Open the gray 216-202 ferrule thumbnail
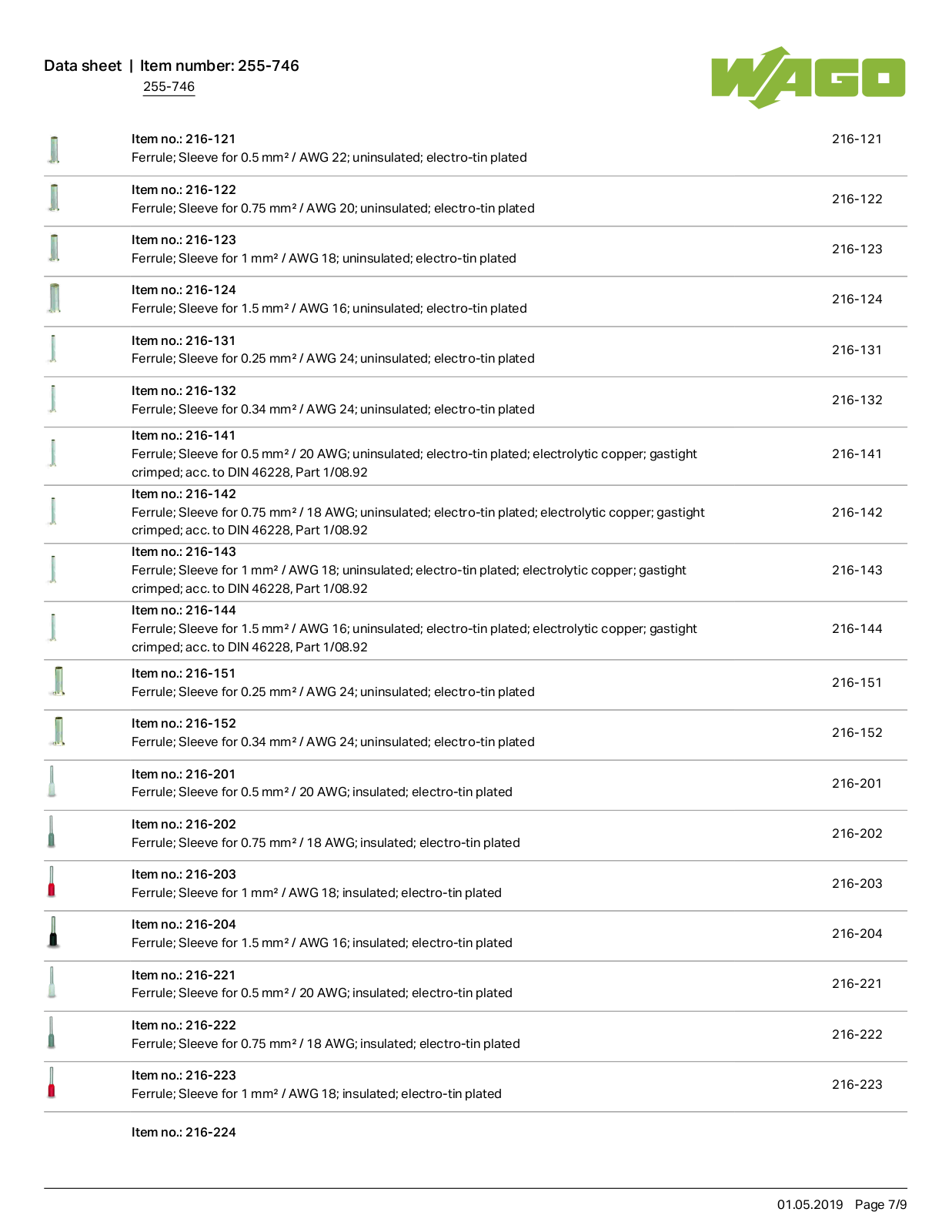952x1232 pixels. point(52,832)
